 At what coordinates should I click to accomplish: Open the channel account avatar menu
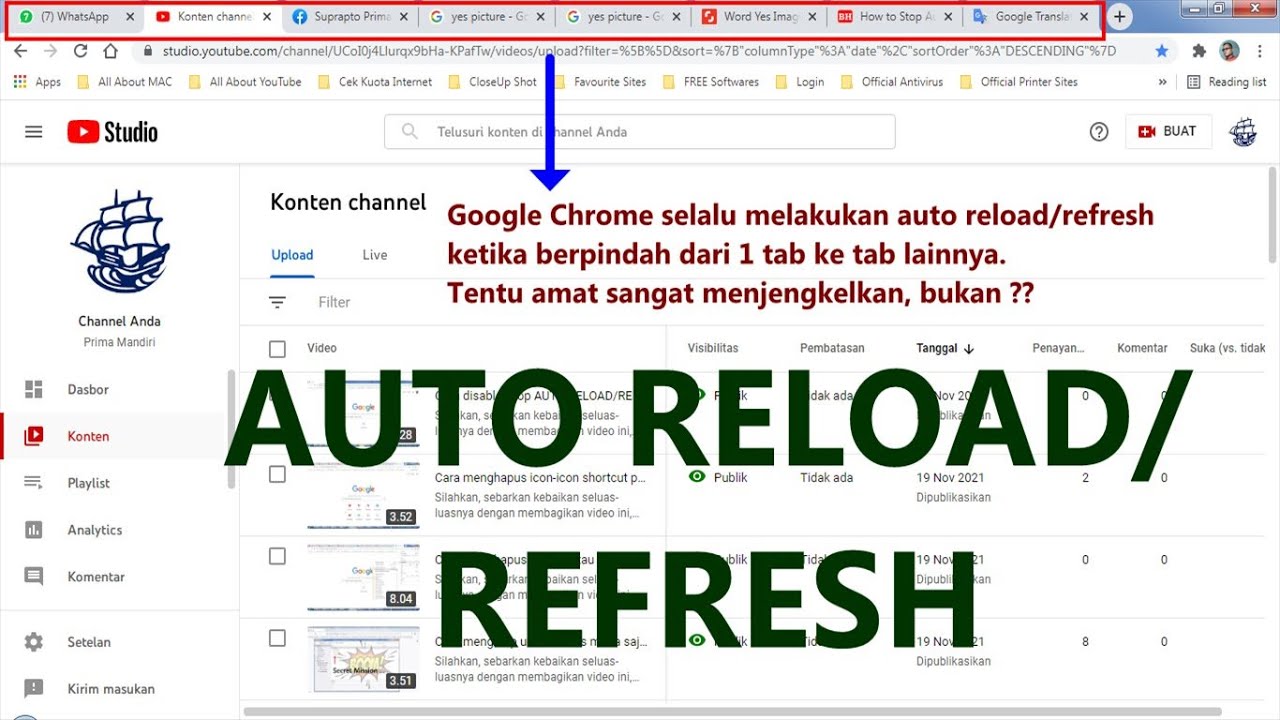[x=1243, y=131]
